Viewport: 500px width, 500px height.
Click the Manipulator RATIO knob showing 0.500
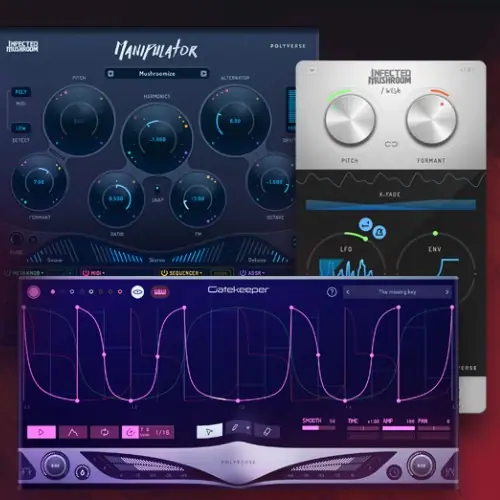coord(116,199)
